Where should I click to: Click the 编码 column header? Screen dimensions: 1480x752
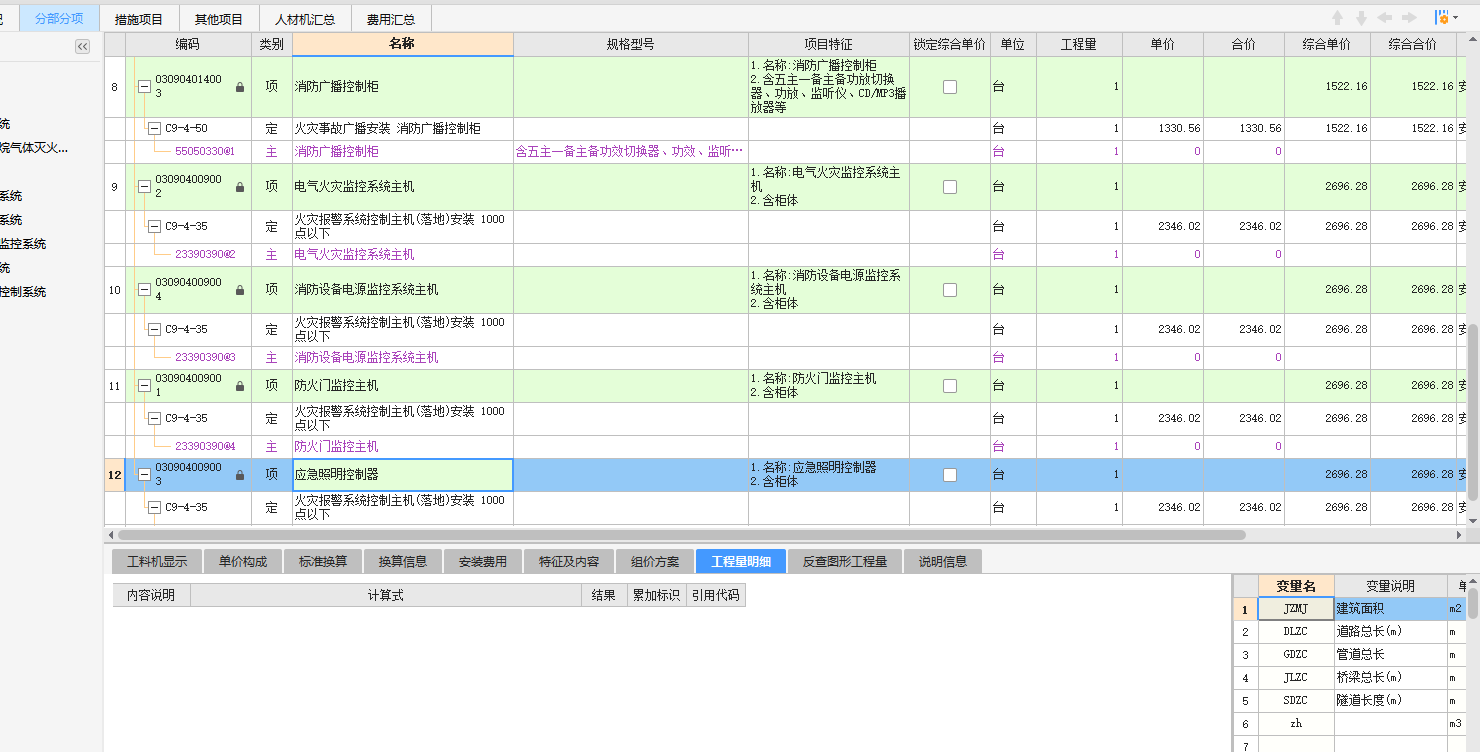click(188, 44)
